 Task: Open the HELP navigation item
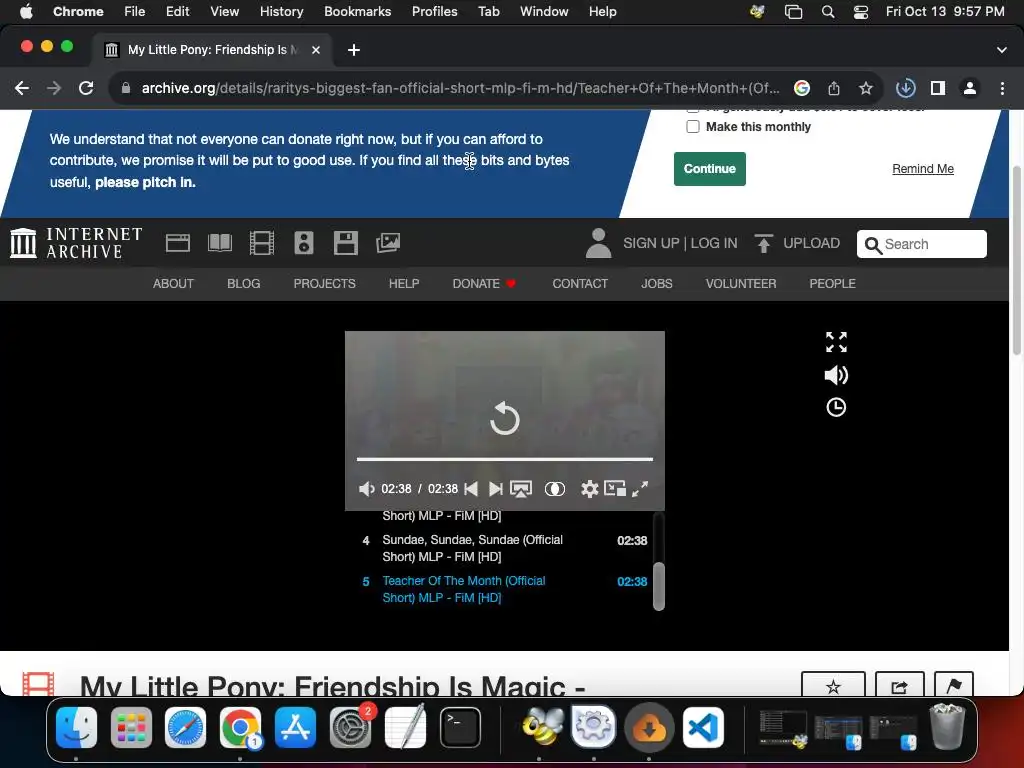pyautogui.click(x=404, y=283)
